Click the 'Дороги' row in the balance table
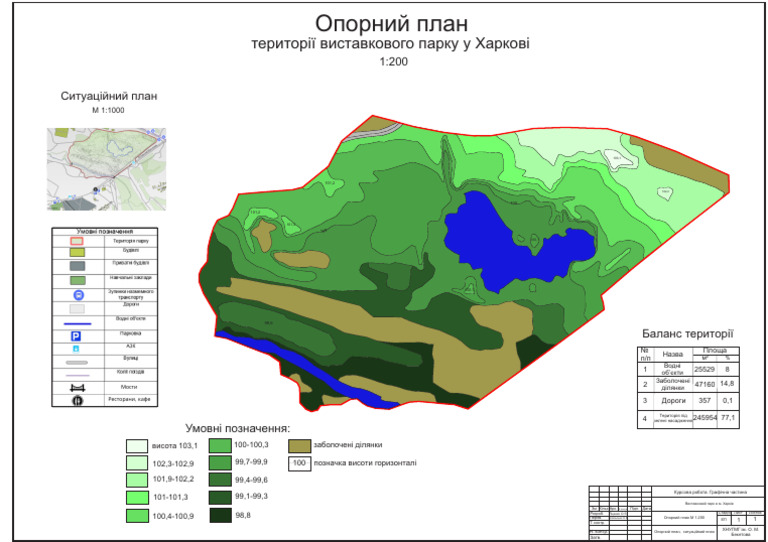Image resolution: width=768 pixels, height=542 pixels. click(673, 401)
